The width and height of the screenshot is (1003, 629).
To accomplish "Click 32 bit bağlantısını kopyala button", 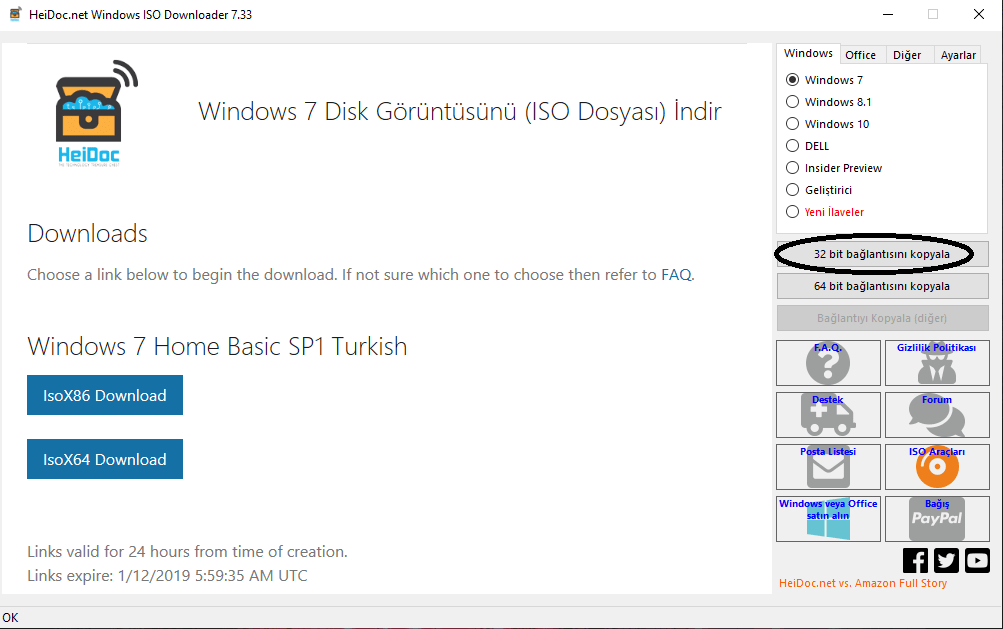I will coord(882,254).
